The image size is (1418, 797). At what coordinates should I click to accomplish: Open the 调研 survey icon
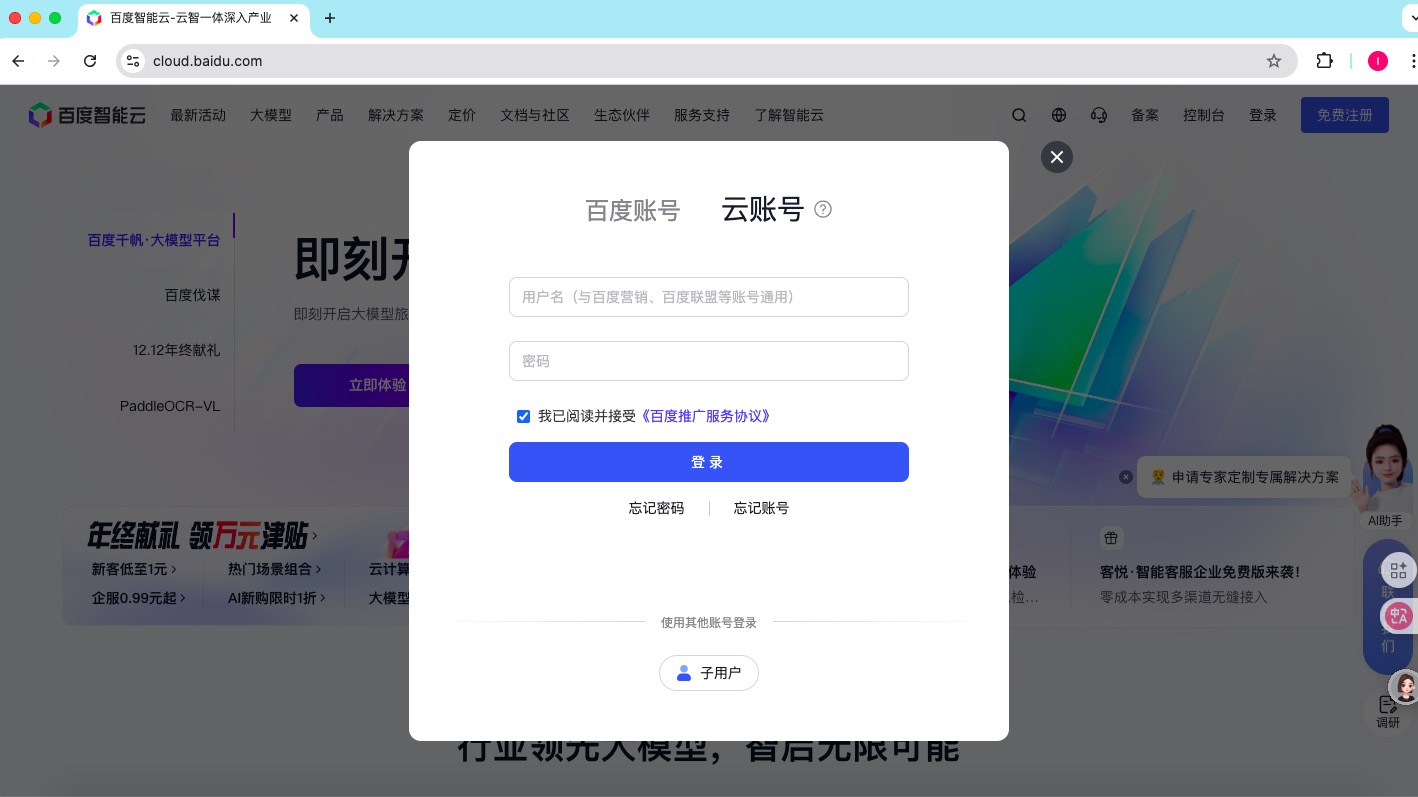[x=1388, y=705]
